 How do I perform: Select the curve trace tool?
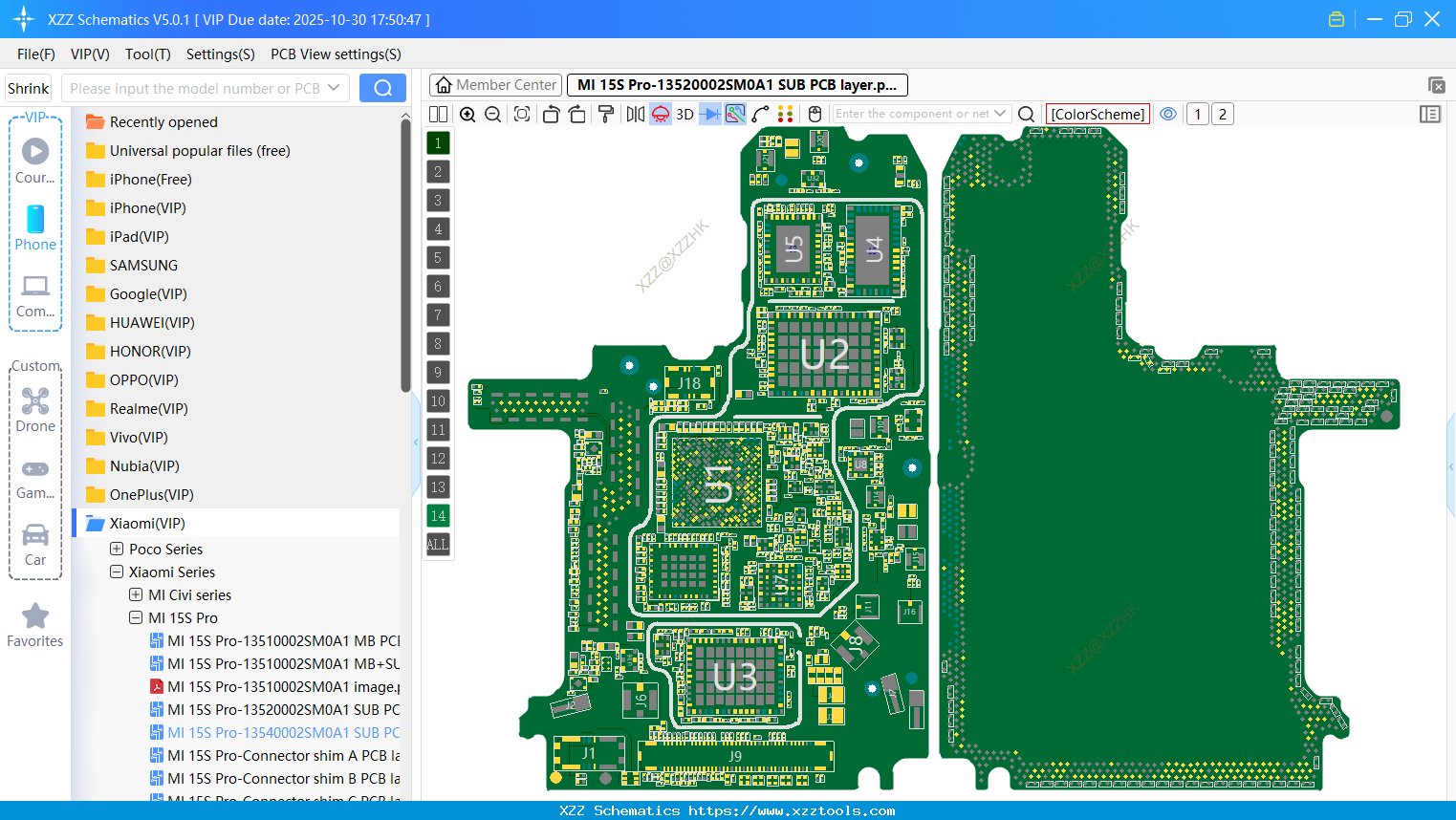[x=760, y=114]
